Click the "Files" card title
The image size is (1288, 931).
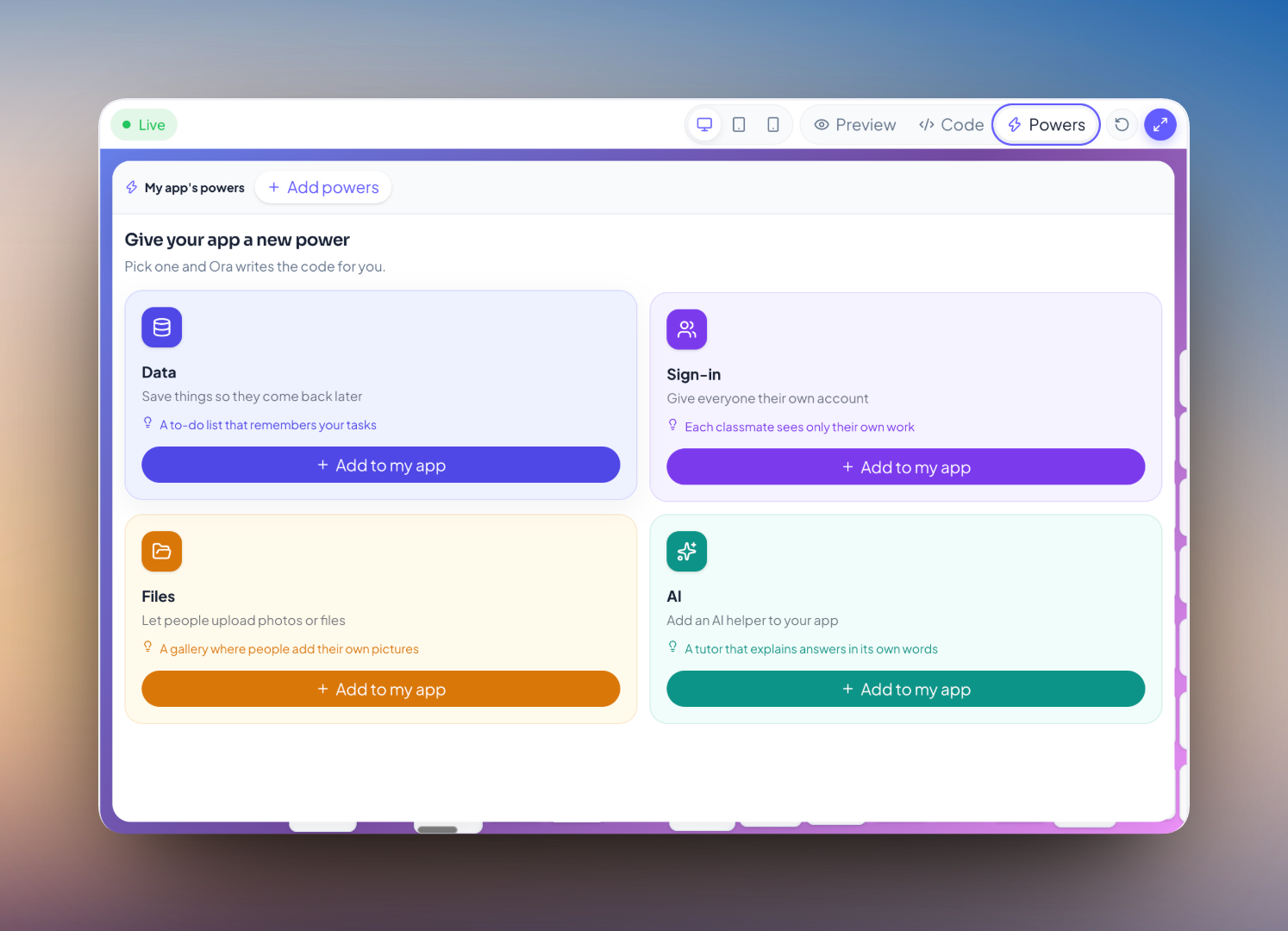158,597
